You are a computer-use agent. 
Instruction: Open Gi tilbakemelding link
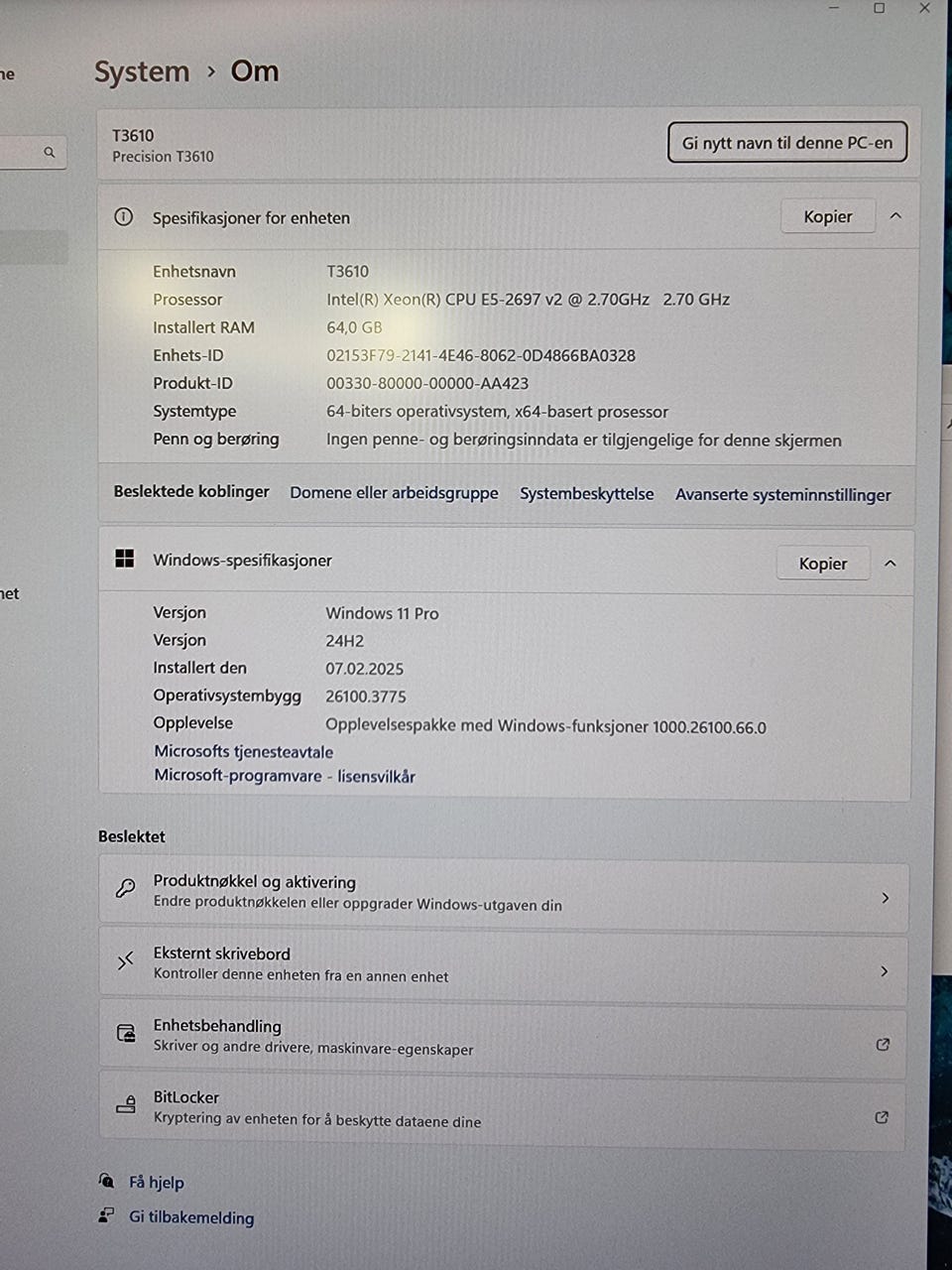click(x=191, y=1217)
